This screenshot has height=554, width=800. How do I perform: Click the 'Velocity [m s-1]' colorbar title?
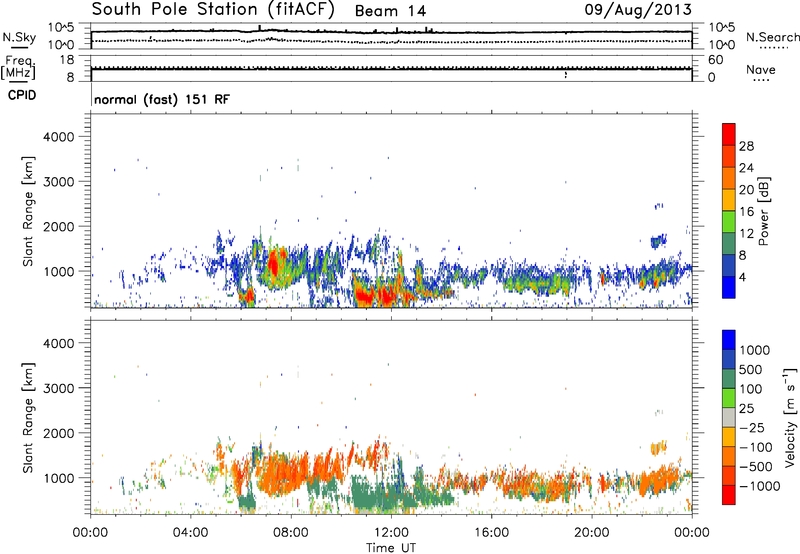pyautogui.click(x=790, y=417)
